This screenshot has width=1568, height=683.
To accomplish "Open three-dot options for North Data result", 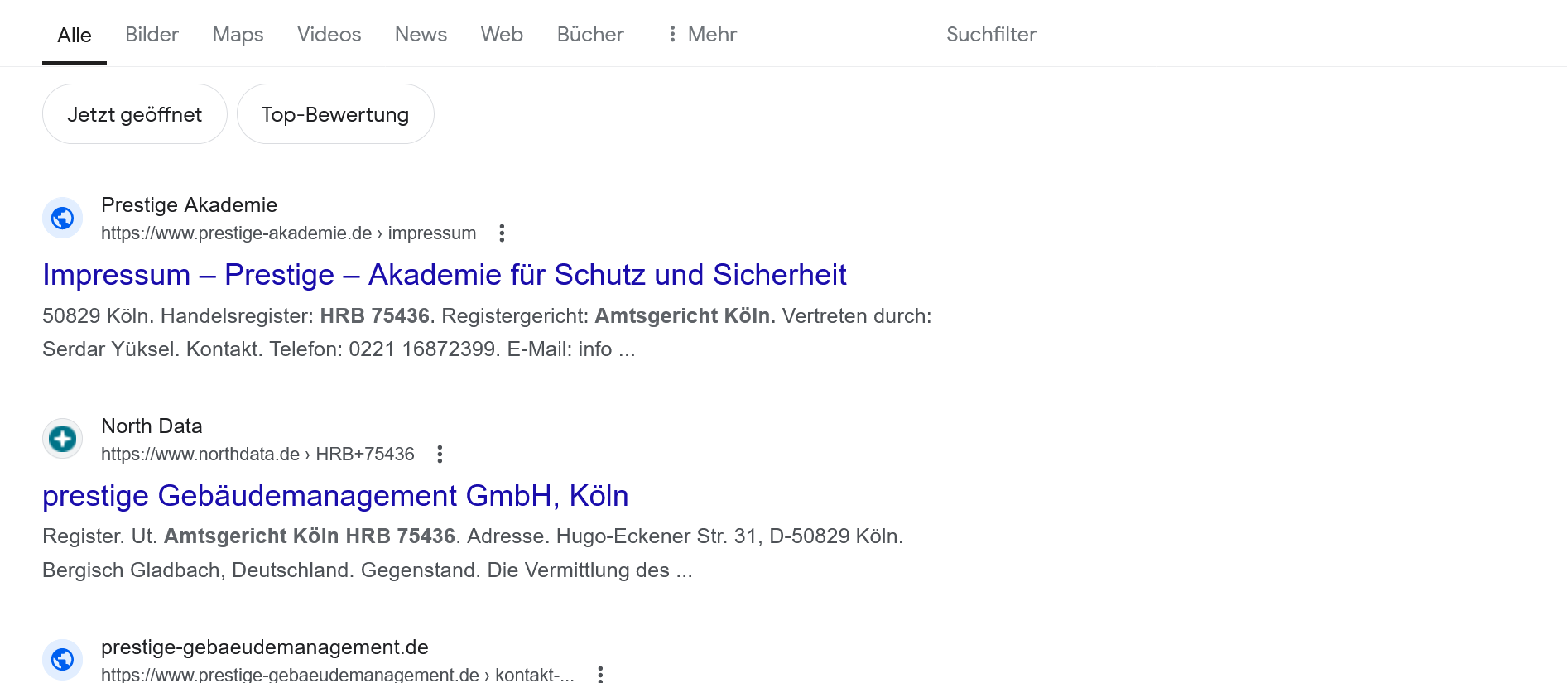I will point(440,455).
